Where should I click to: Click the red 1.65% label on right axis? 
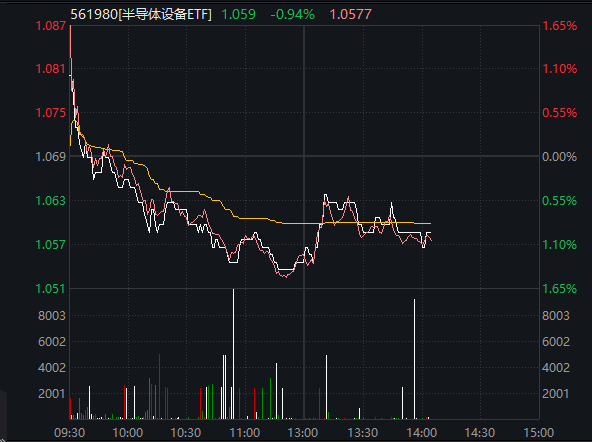pos(560,26)
